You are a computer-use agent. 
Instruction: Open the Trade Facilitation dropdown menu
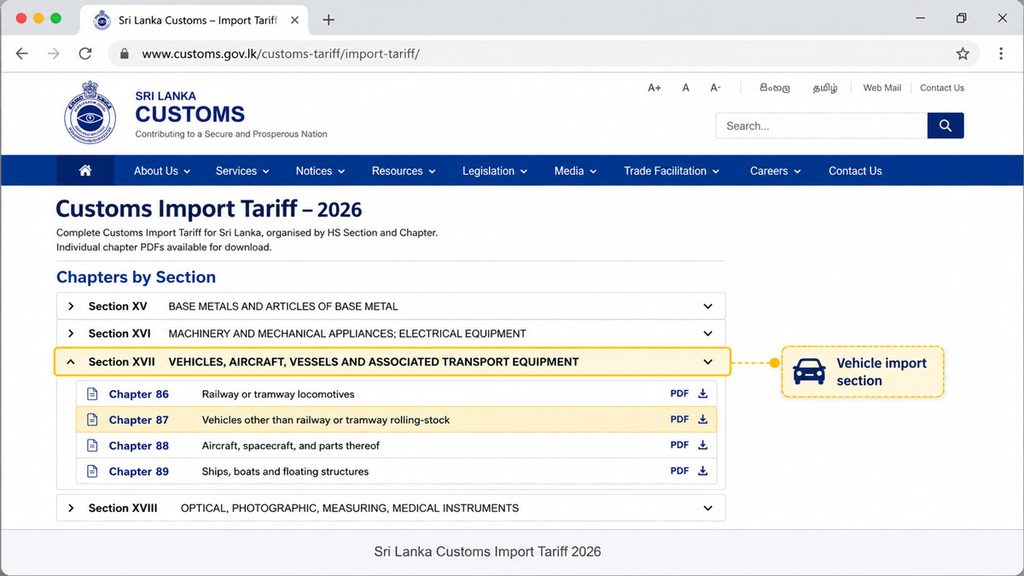coord(671,170)
